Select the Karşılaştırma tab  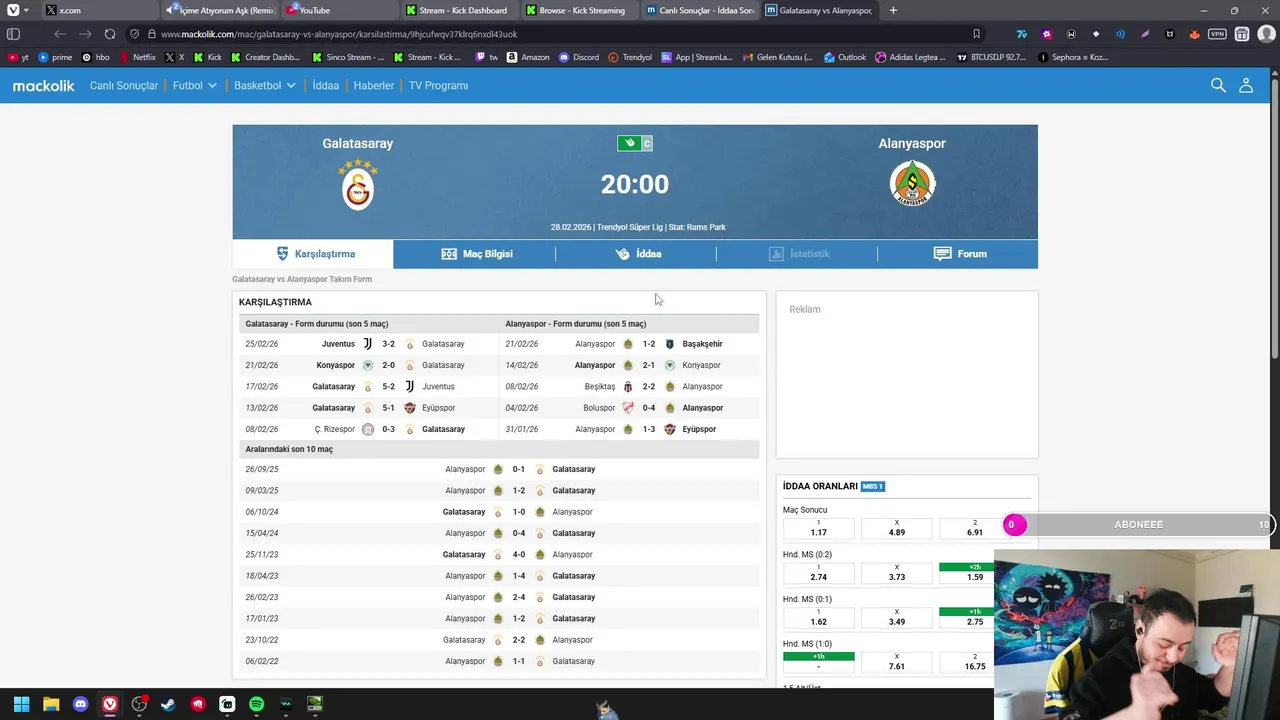pyautogui.click(x=313, y=254)
